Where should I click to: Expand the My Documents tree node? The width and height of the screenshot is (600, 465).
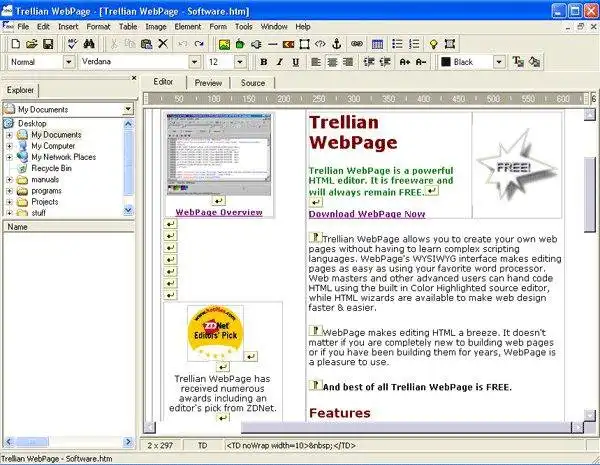(x=10, y=135)
